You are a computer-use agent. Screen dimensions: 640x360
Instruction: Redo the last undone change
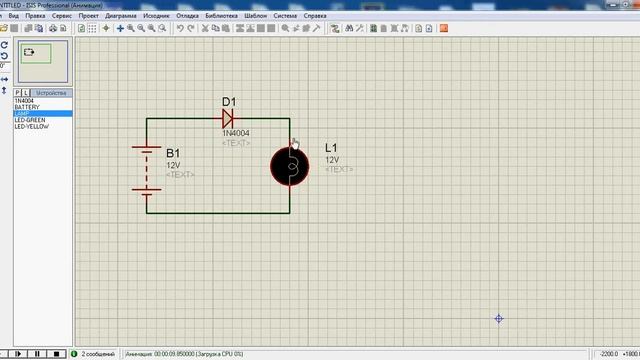tap(191, 28)
